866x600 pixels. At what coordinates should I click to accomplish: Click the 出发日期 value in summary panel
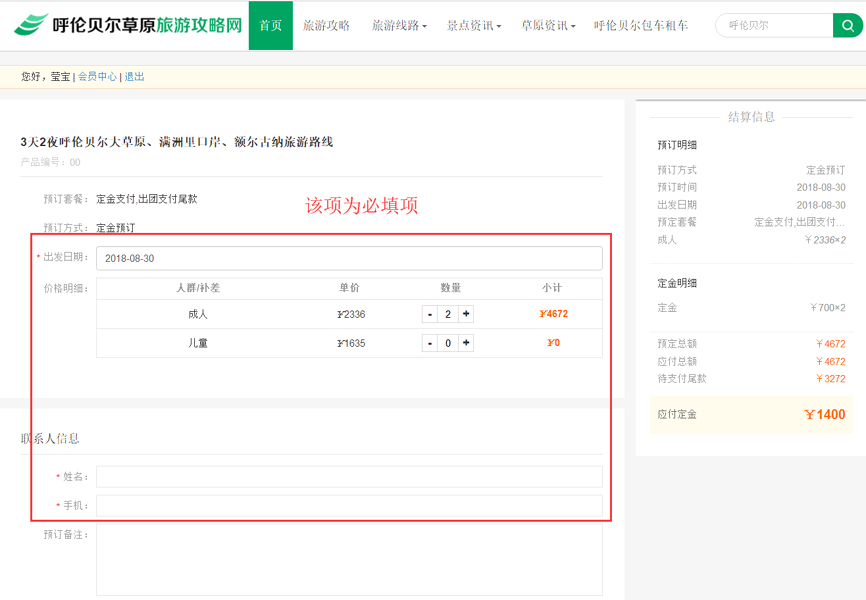pos(821,205)
